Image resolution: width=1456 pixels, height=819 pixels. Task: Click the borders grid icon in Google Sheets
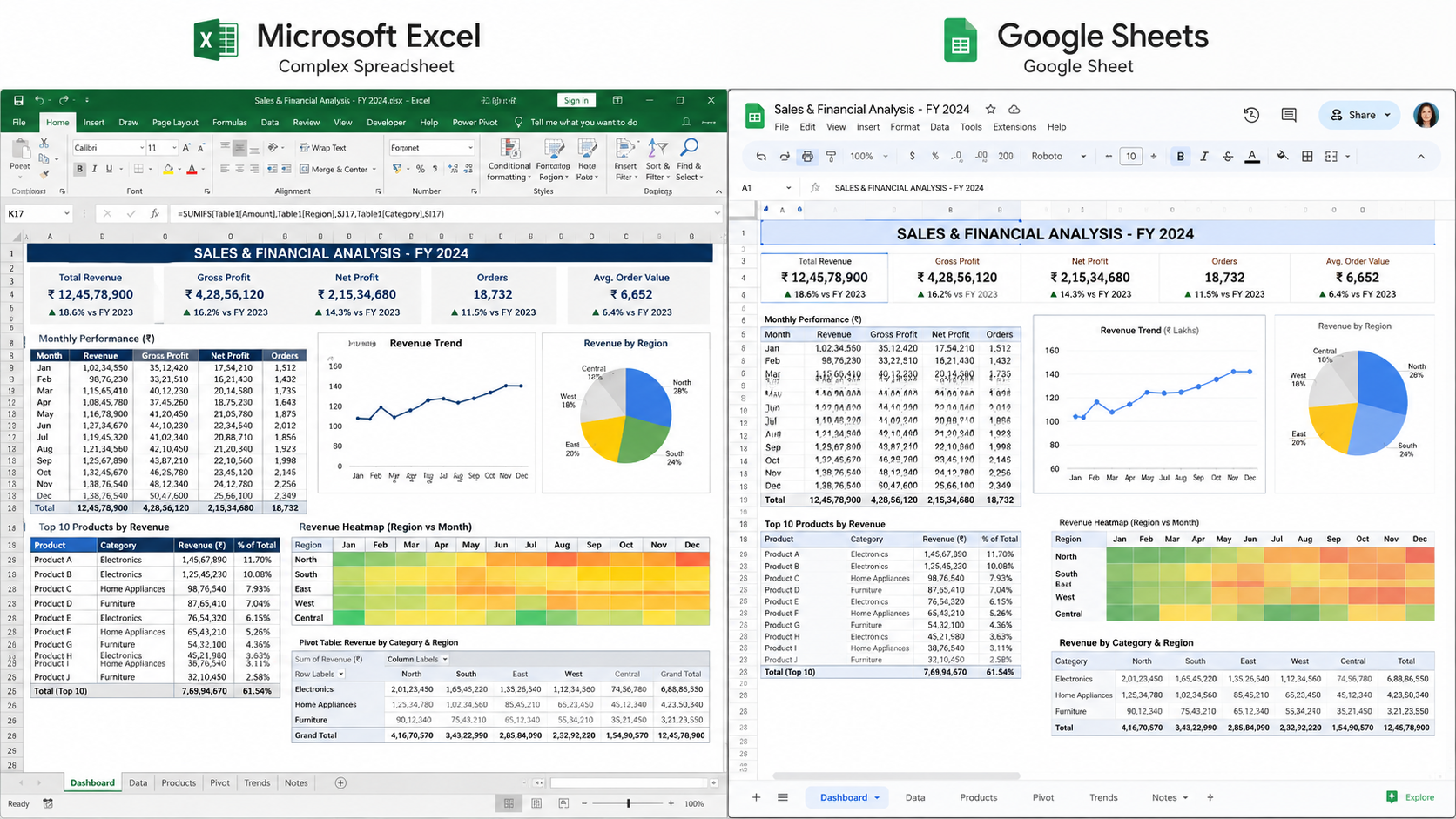[1307, 157]
